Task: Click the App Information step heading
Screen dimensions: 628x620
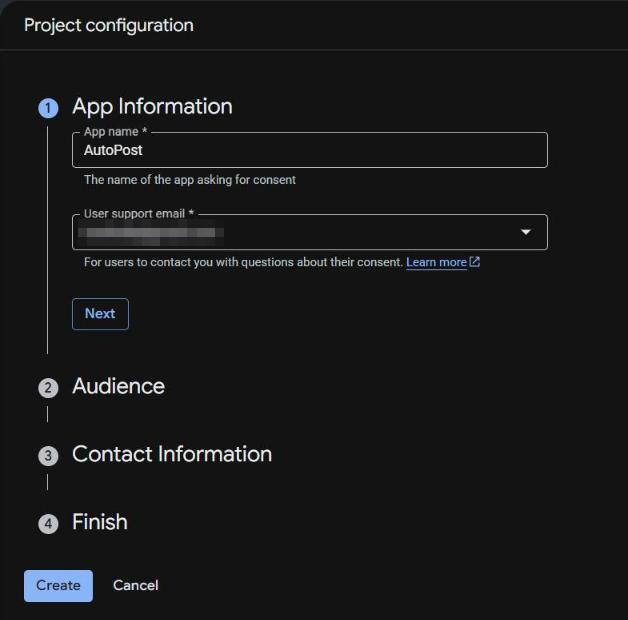Action: point(152,107)
